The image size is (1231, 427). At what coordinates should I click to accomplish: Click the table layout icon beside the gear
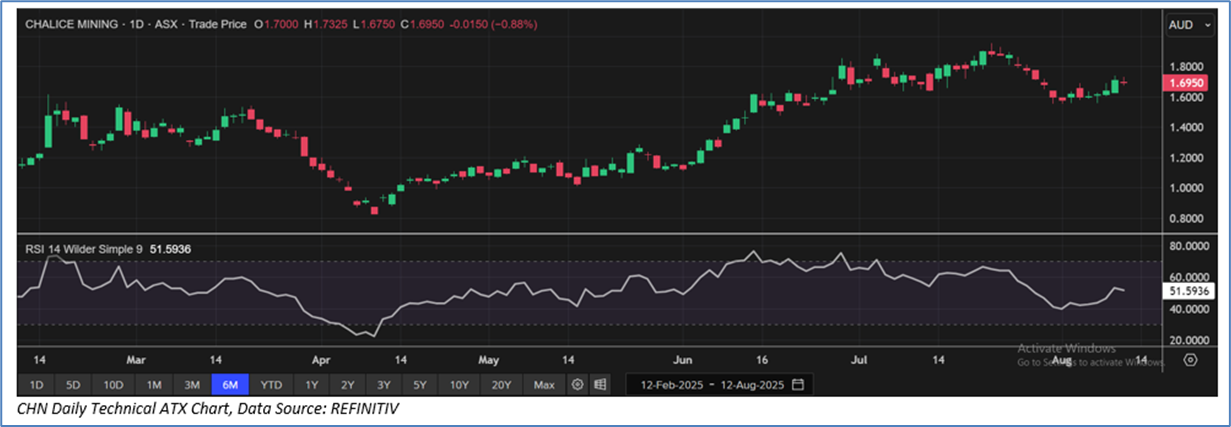(600, 385)
